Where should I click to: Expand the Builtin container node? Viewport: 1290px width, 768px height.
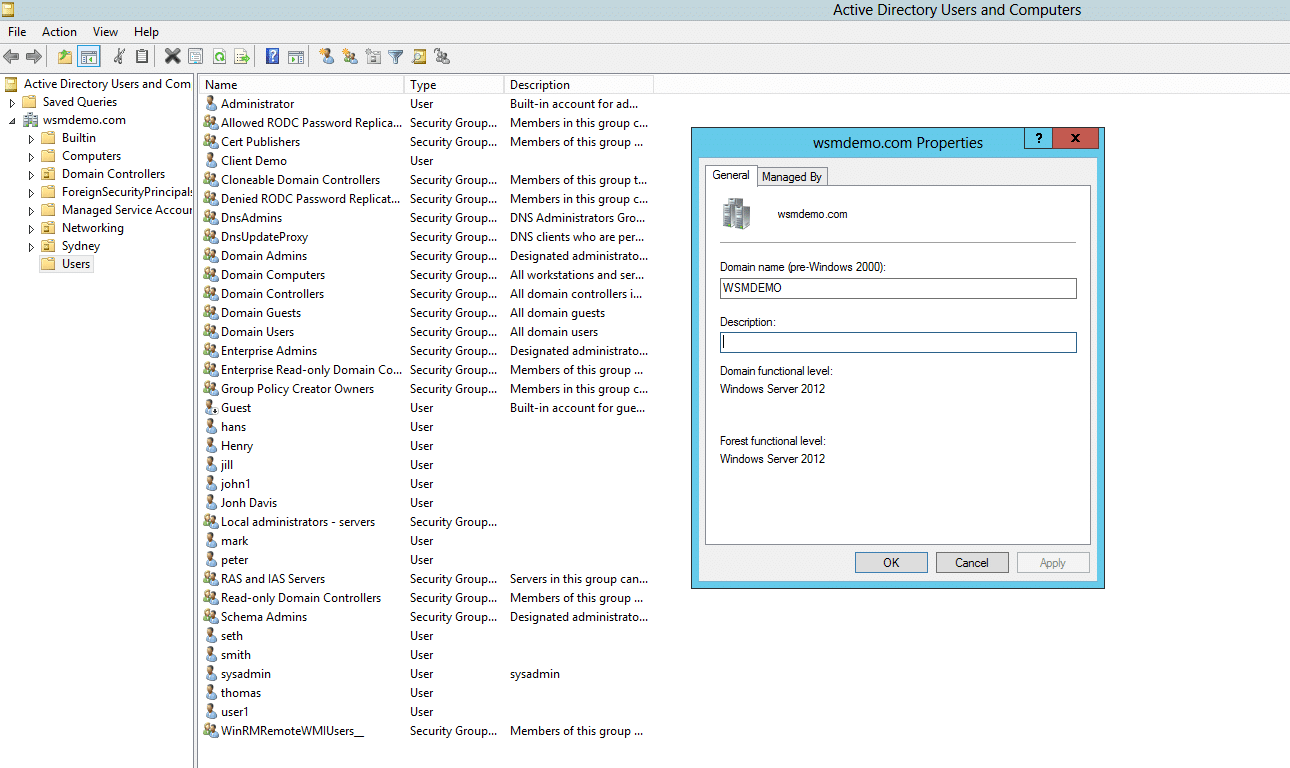pyautogui.click(x=31, y=138)
